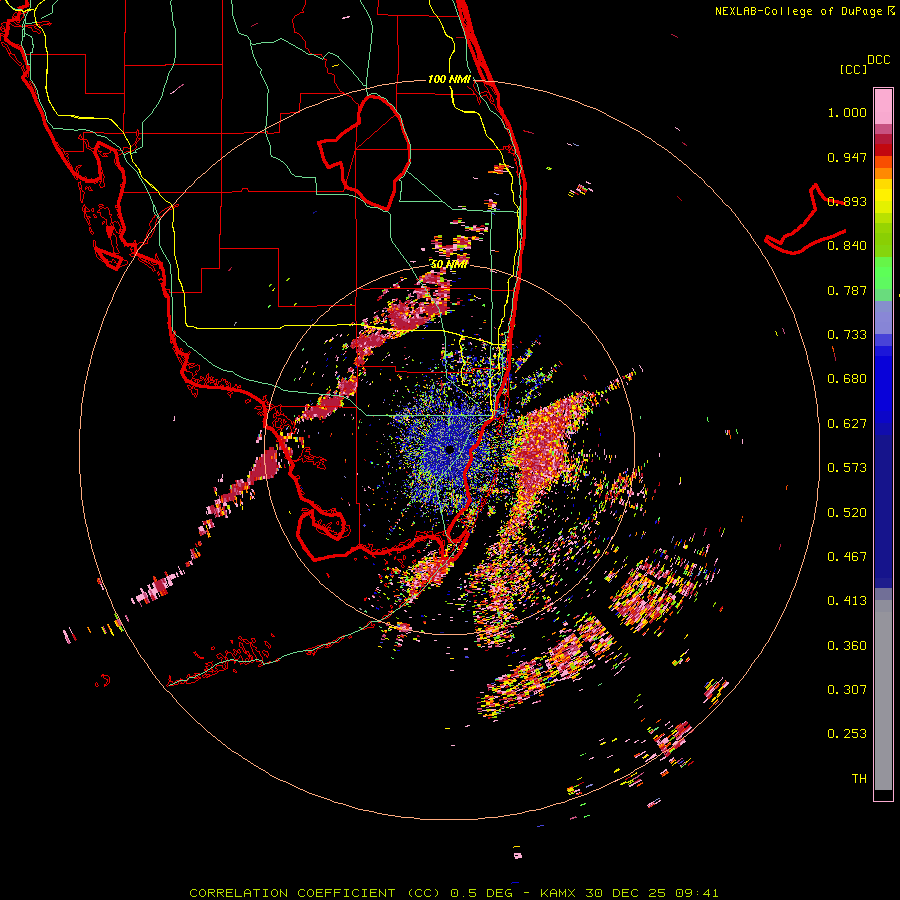
Task: Click the 0.573 scale value
Action: (x=847, y=468)
